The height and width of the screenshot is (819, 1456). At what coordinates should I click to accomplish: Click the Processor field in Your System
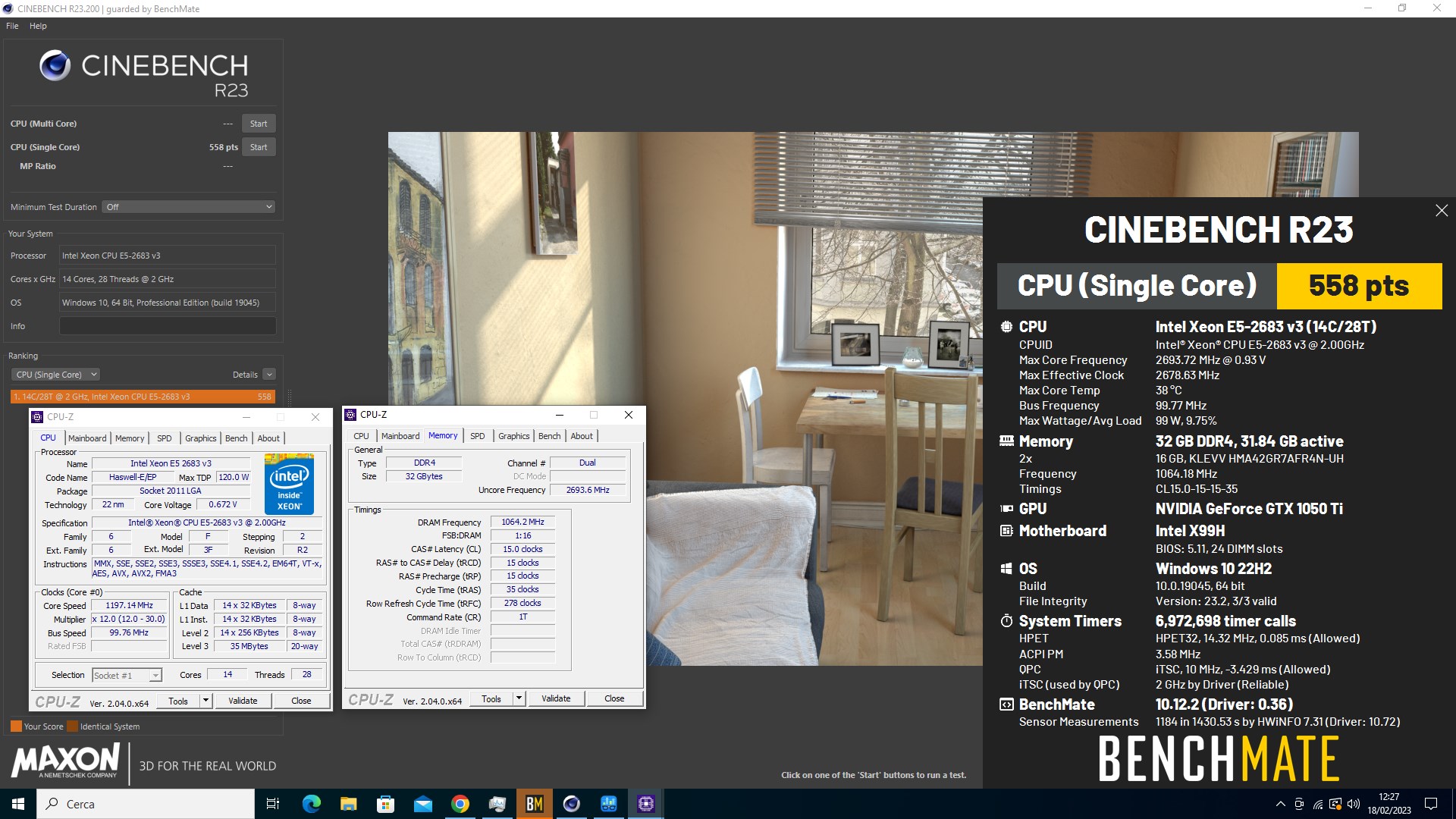168,256
